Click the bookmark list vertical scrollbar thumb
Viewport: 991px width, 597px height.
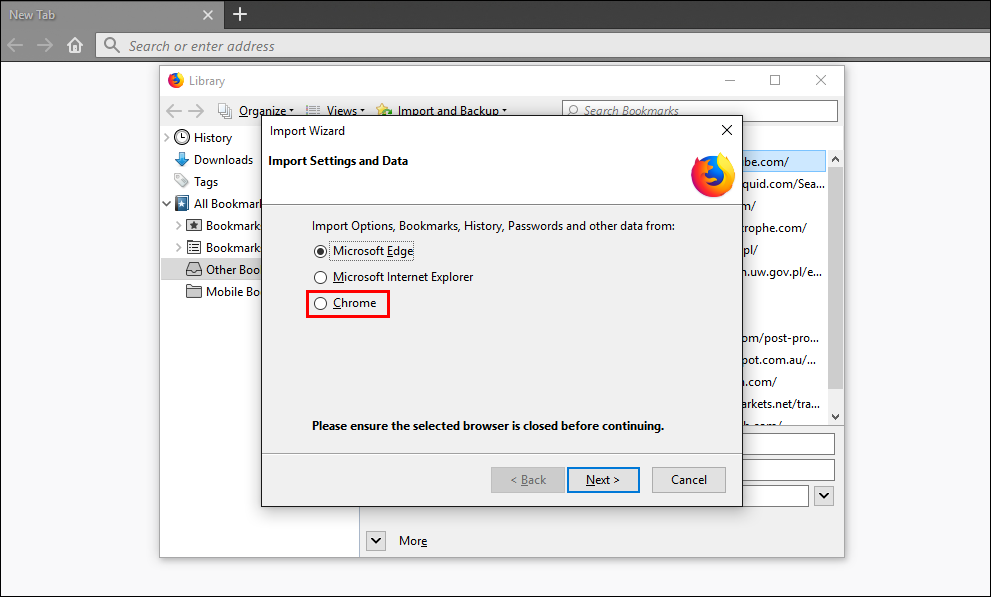coord(835,279)
